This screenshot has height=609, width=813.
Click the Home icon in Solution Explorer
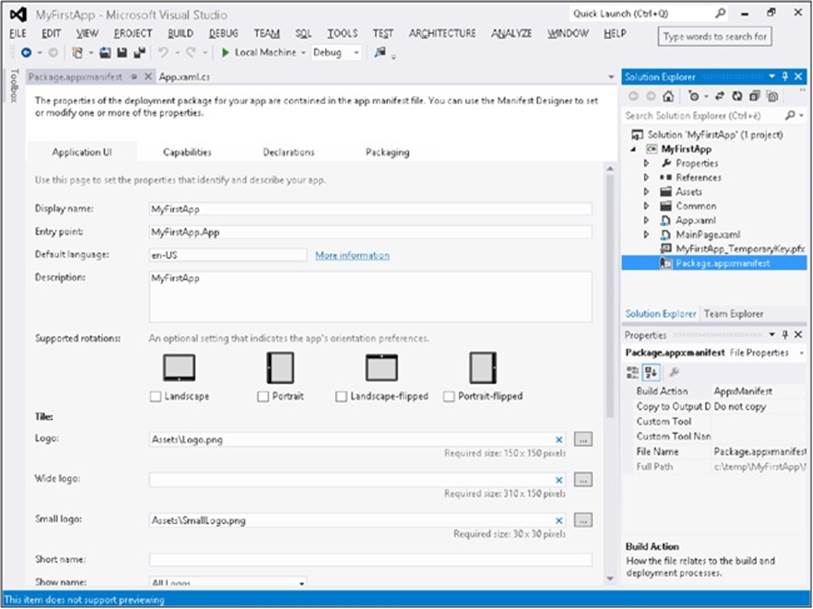(668, 96)
